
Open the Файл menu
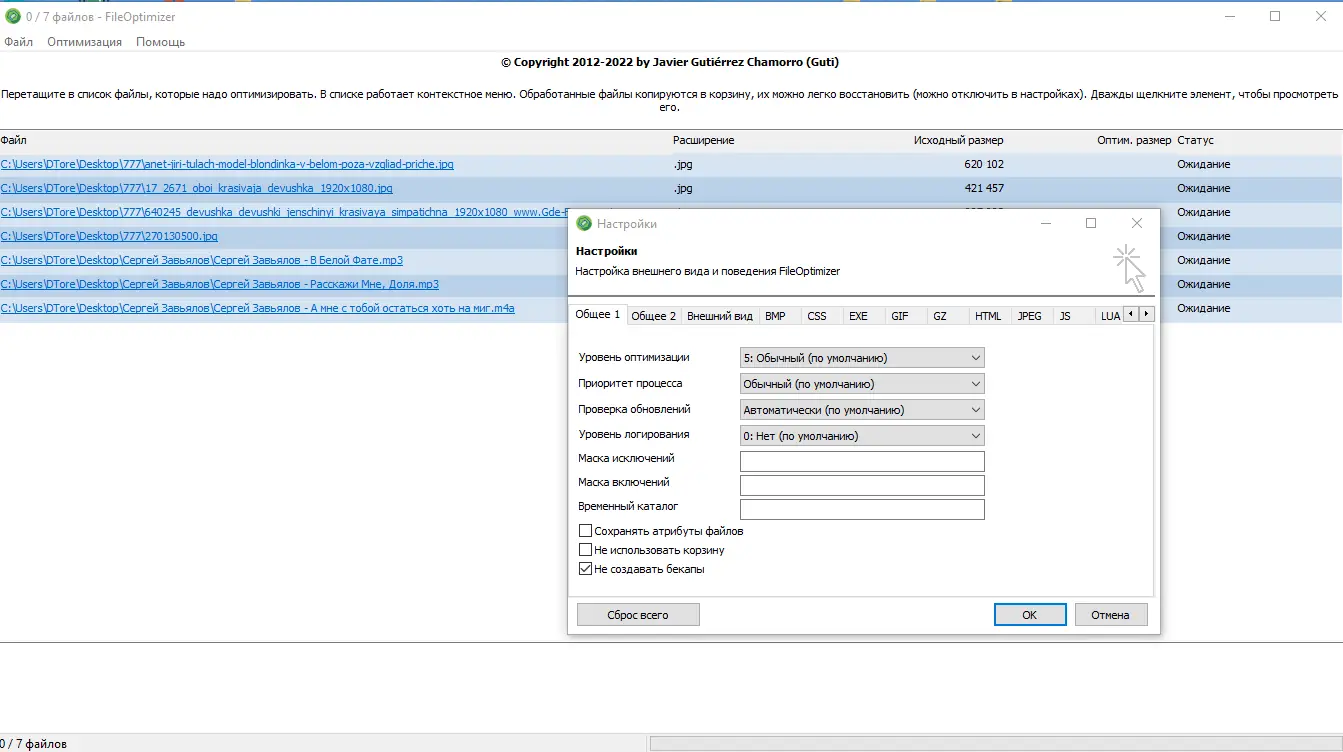coord(18,42)
